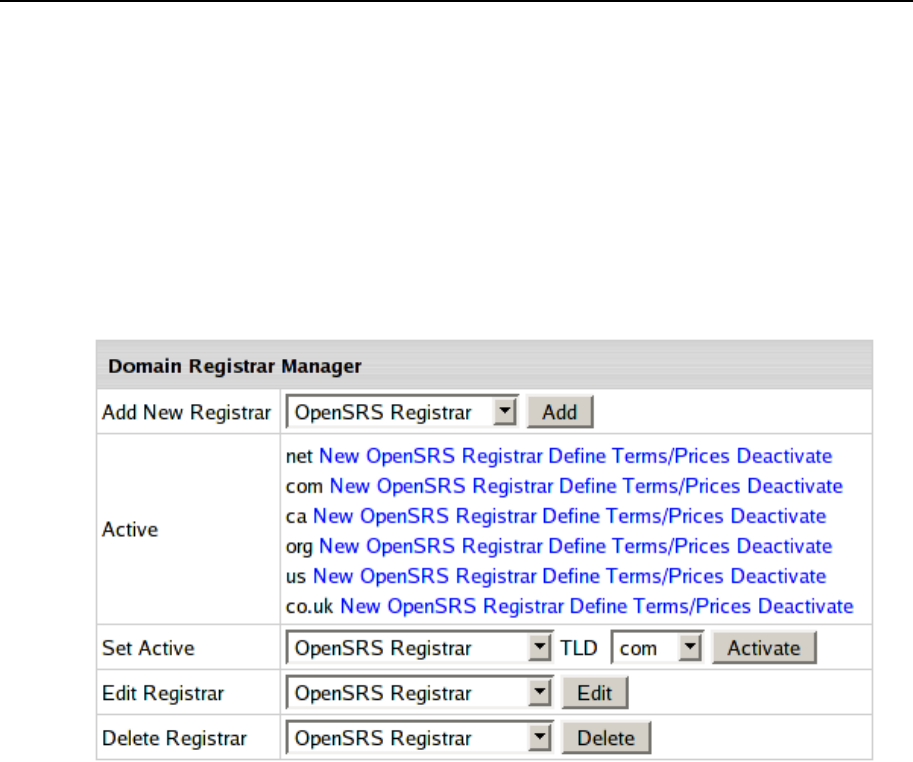Screen dimensions: 913x762
Task: Open Define Terms/Prices for us
Action: pyautogui.click(x=633, y=576)
